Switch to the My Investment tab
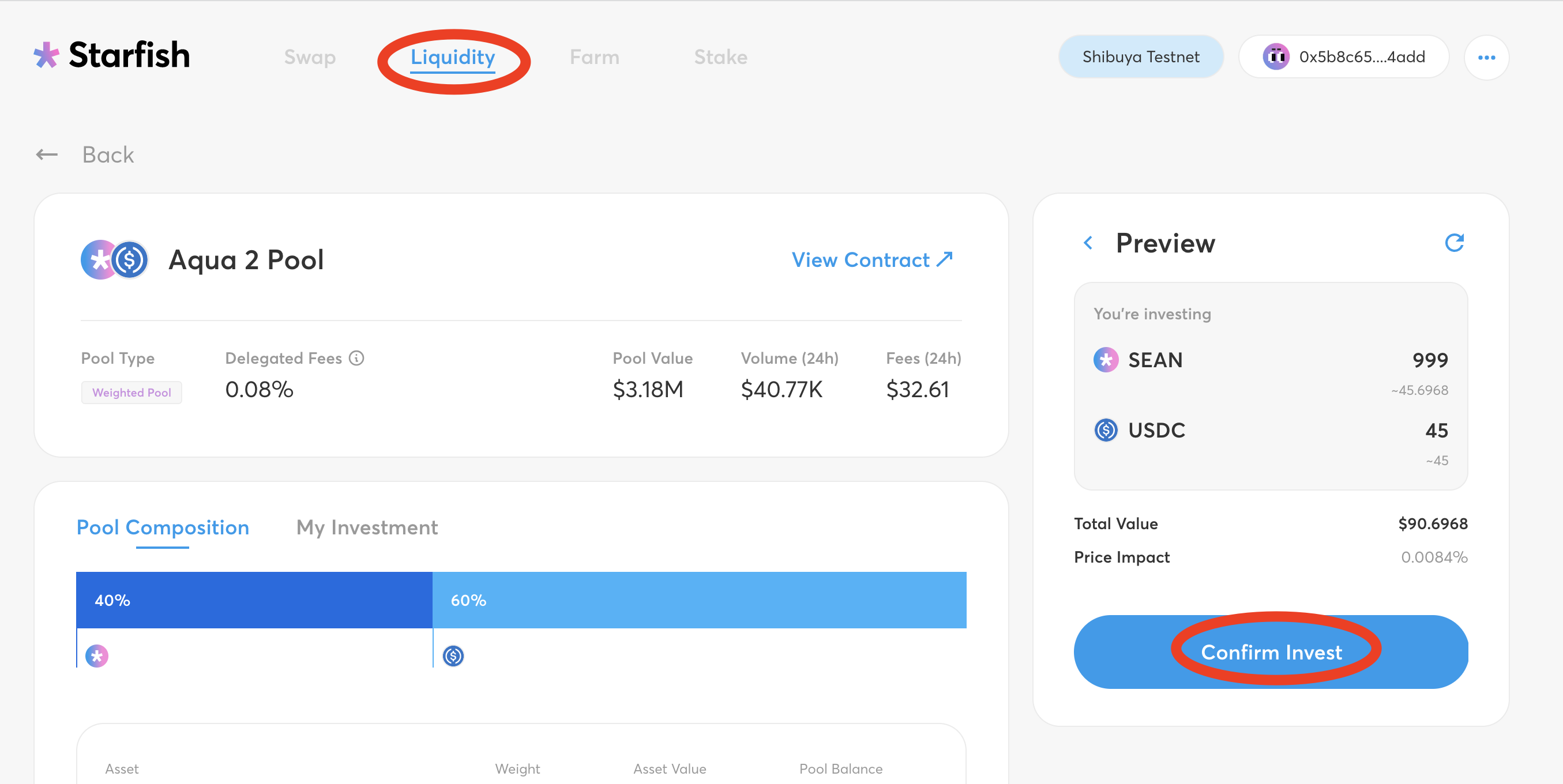The height and width of the screenshot is (784, 1563). [x=366, y=527]
